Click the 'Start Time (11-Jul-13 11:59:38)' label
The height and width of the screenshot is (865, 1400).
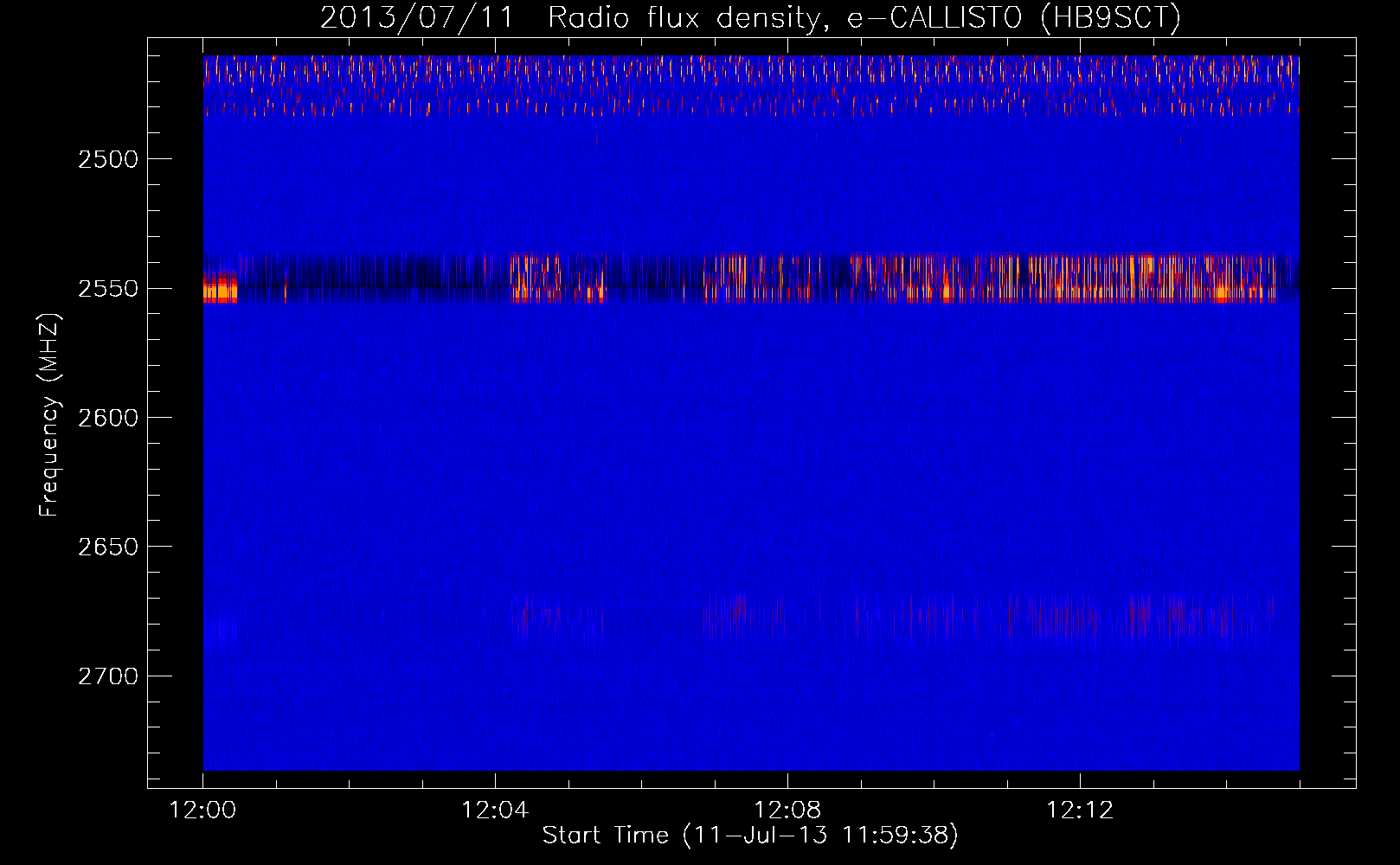coord(750,836)
